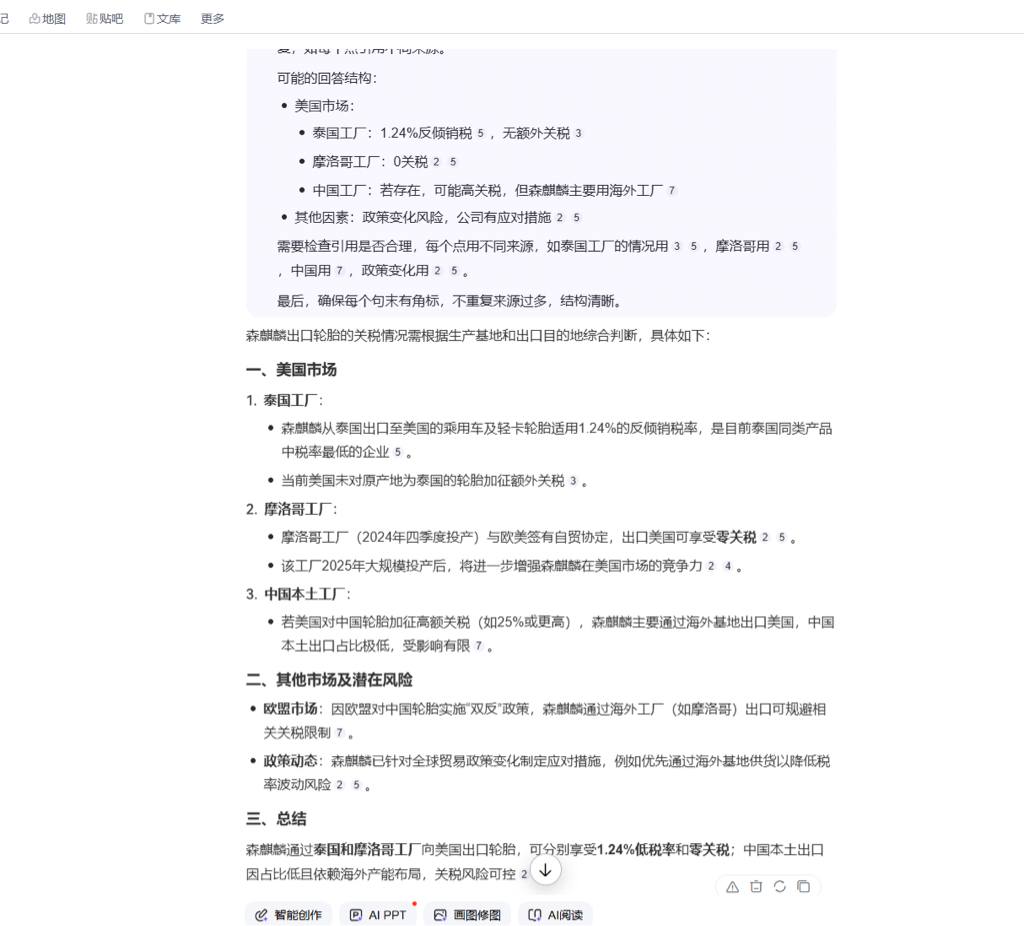Go to 贴吧 in top navigation
1024x926 pixels.
tap(104, 18)
